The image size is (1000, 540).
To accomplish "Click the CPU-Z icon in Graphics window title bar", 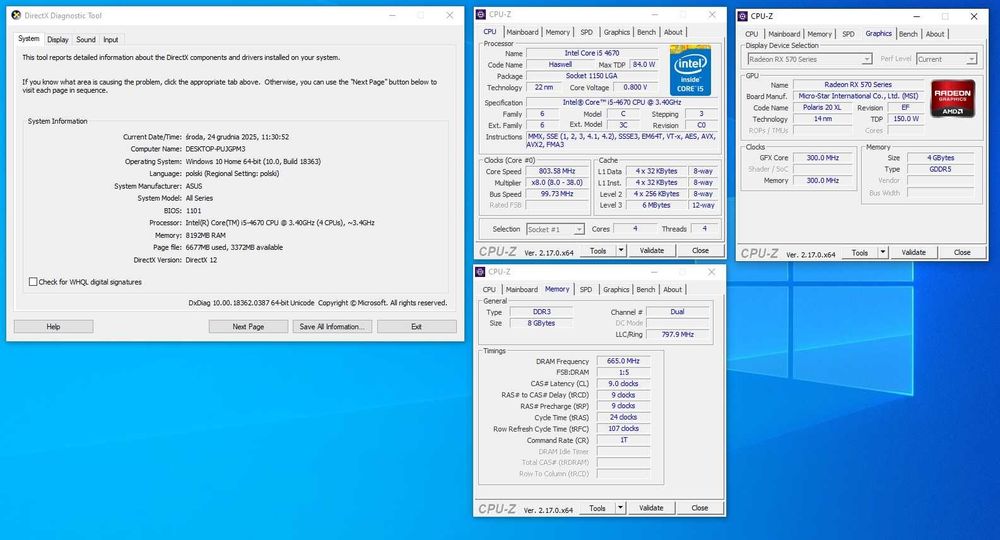I will coord(742,16).
